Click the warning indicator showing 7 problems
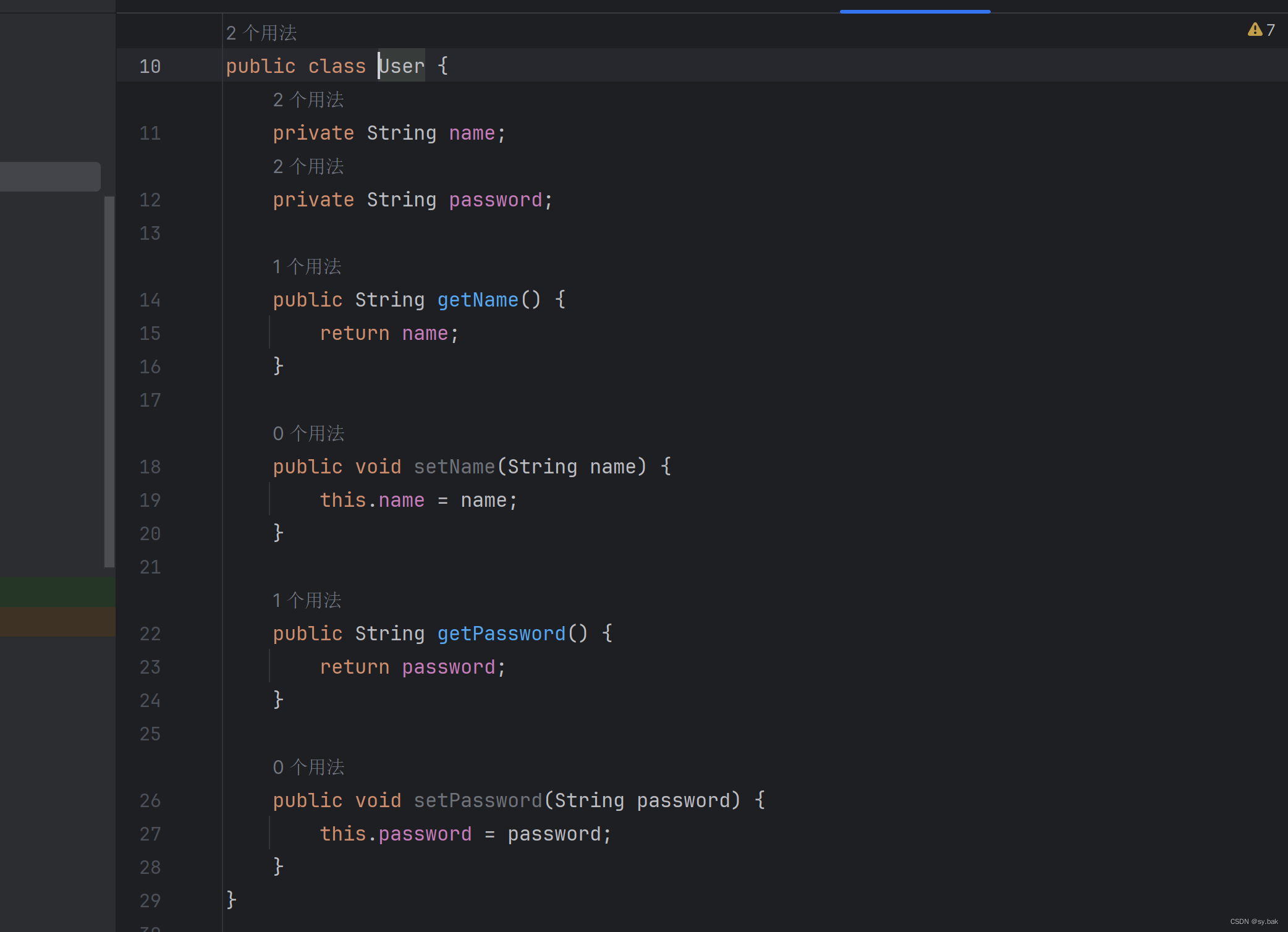Viewport: 1288px width, 932px height. point(1261,30)
